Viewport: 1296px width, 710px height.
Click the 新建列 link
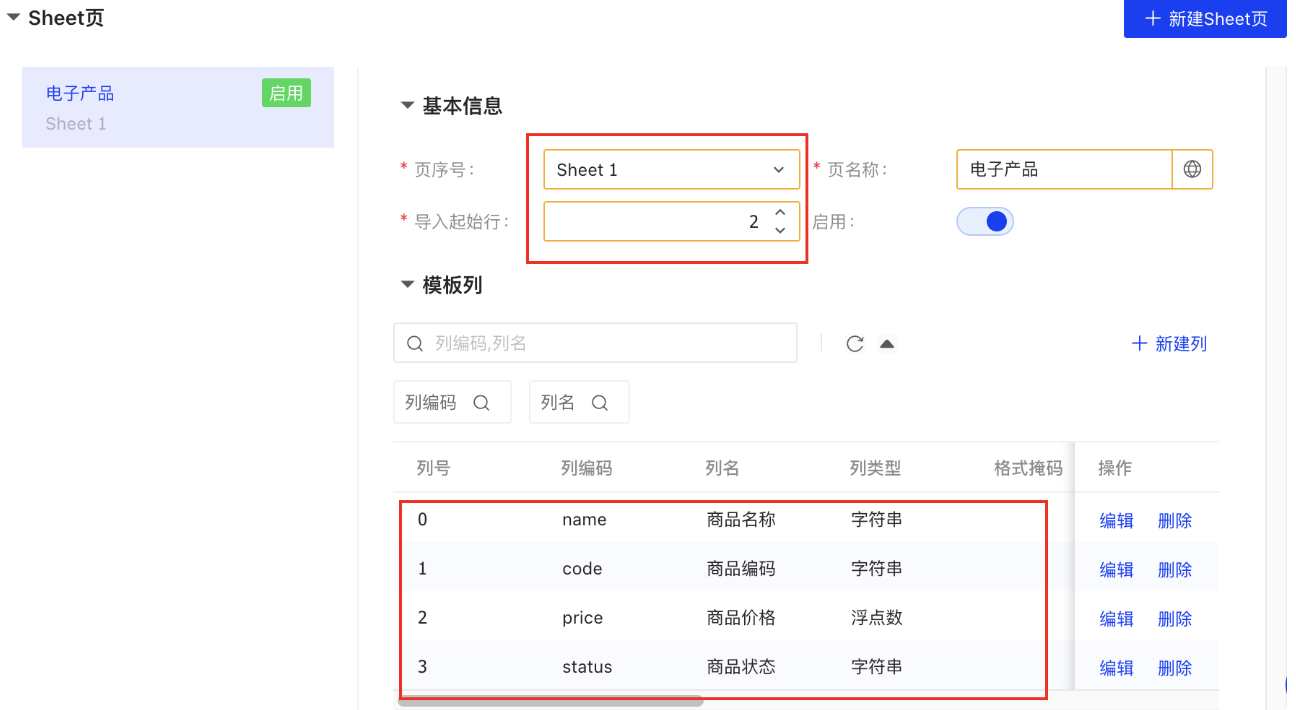click(1169, 344)
